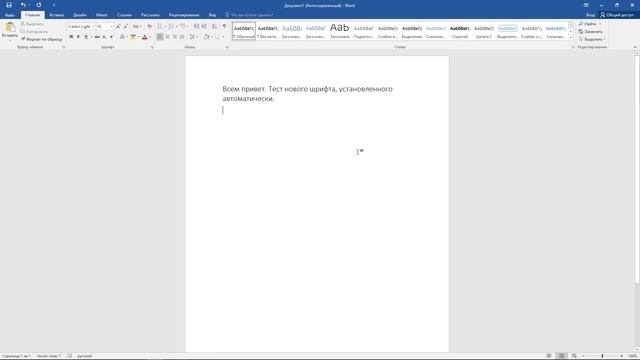Viewport: 640px width, 360px height.
Task: Switch to Дизайн ribbon tab
Action: [x=80, y=15]
